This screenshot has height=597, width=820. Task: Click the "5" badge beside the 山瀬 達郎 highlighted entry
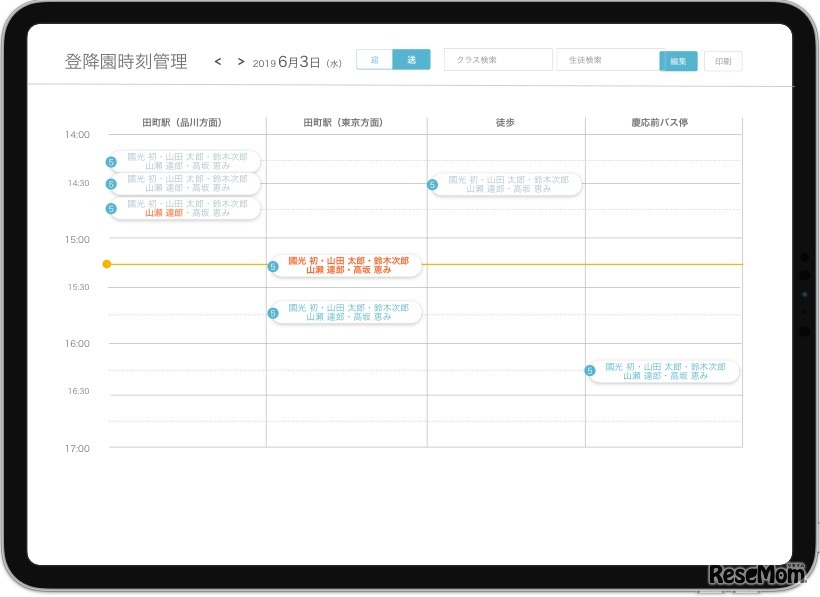(x=110, y=208)
